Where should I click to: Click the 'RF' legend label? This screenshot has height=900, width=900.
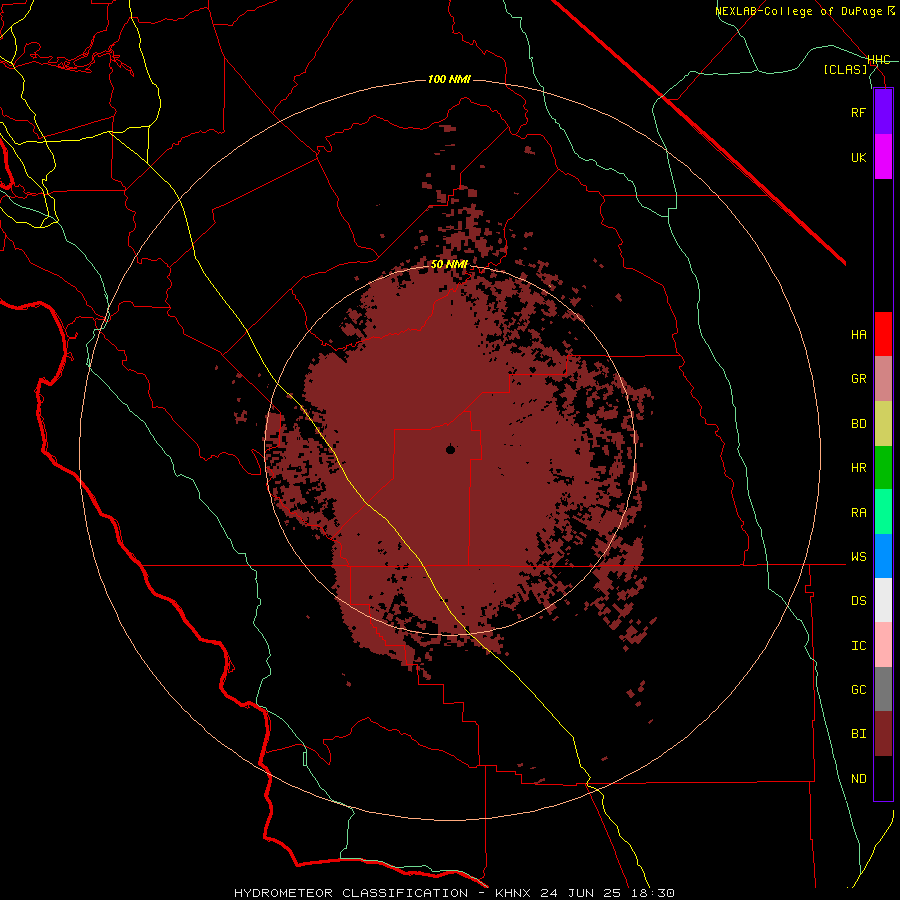[859, 113]
